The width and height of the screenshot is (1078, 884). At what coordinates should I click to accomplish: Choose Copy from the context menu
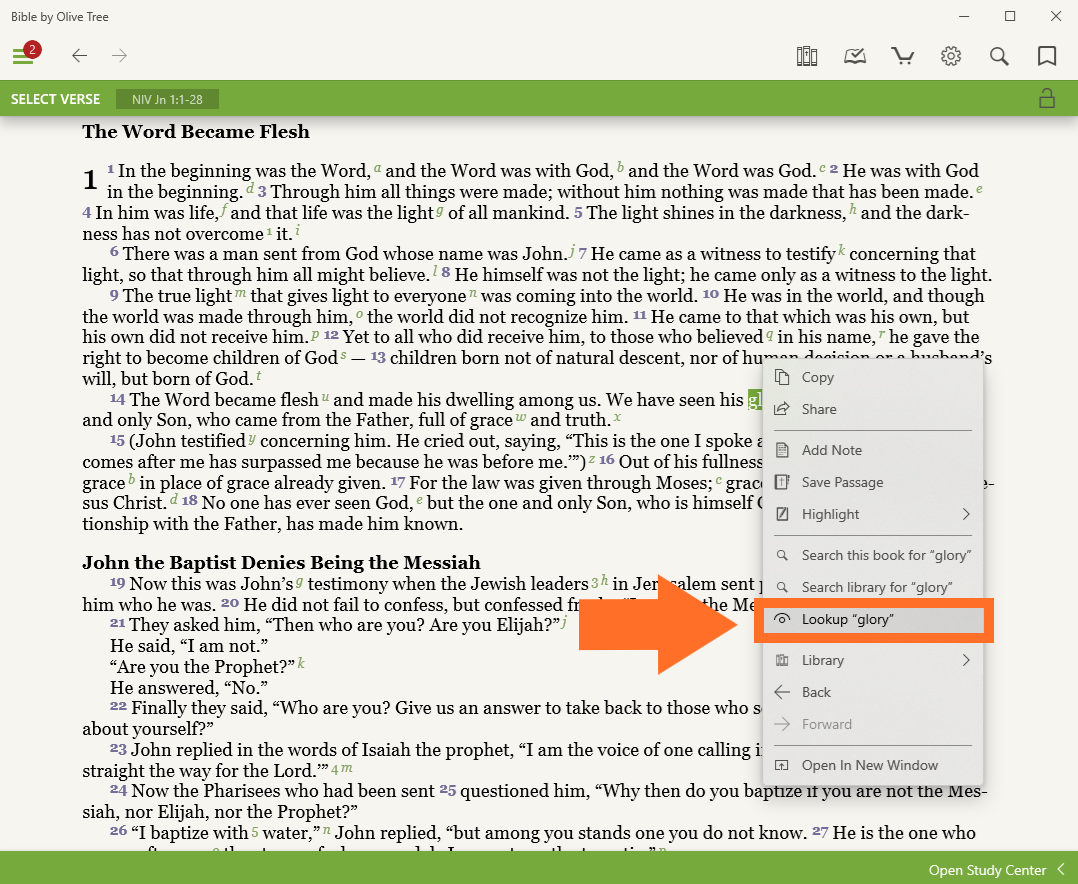[x=817, y=377]
